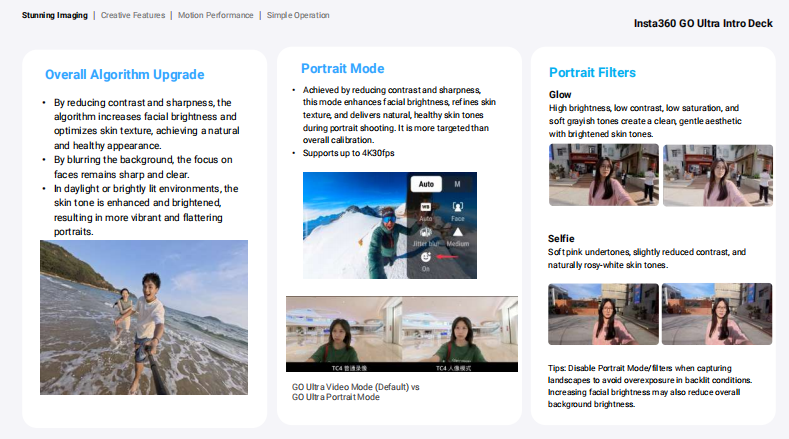The height and width of the screenshot is (439, 789).
Task: Click the Portrait Filters heading
Action: coord(592,73)
